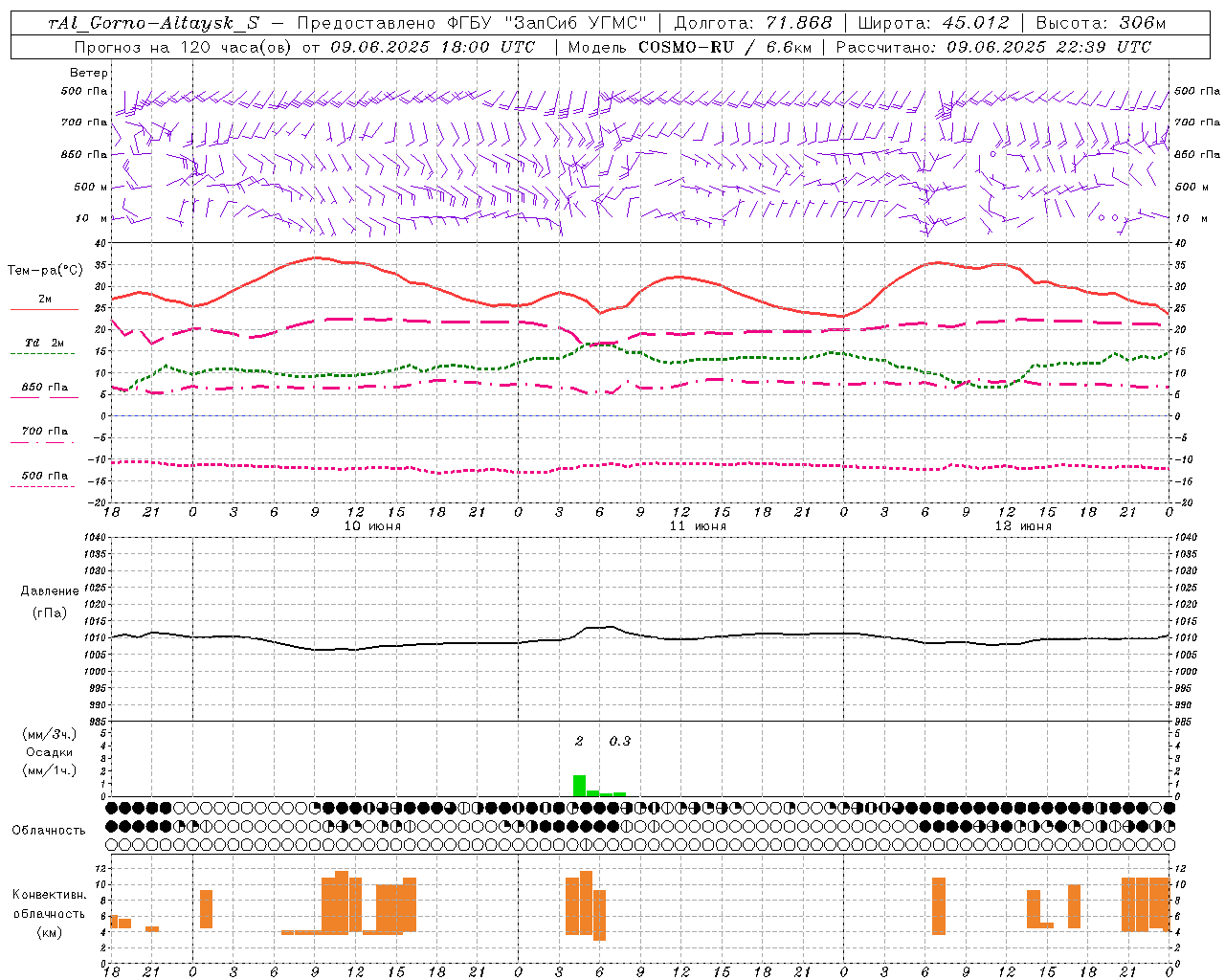The height and width of the screenshot is (980, 1225).
Task: Click the 11 июня date label
Action: (698, 526)
